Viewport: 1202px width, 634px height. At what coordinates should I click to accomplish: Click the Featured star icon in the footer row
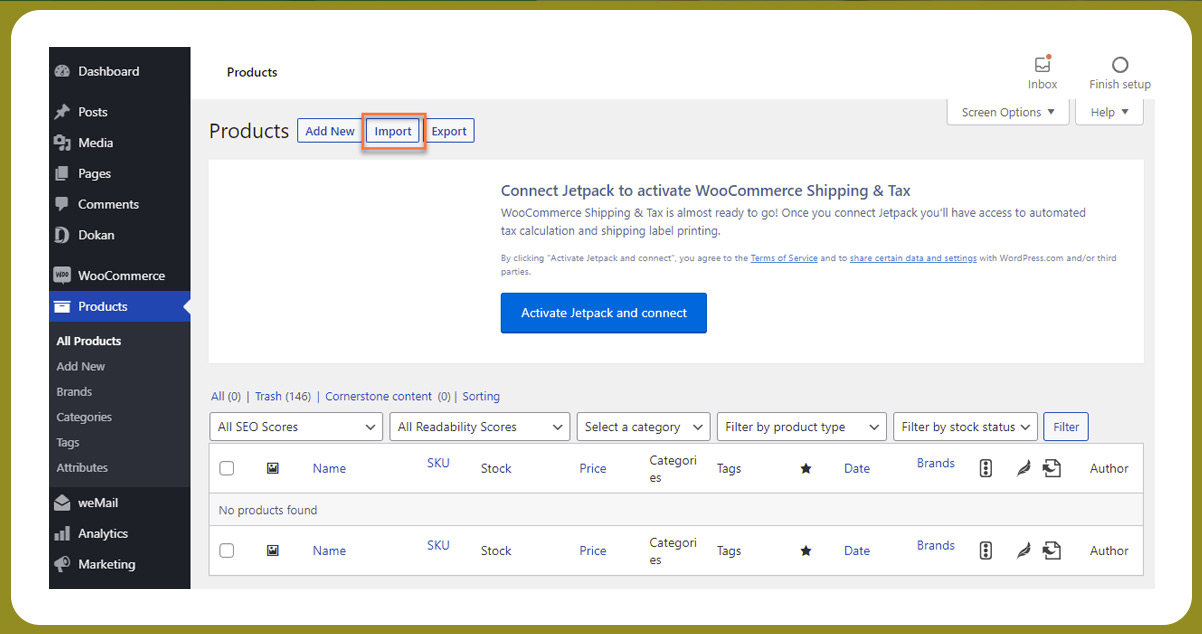[806, 550]
